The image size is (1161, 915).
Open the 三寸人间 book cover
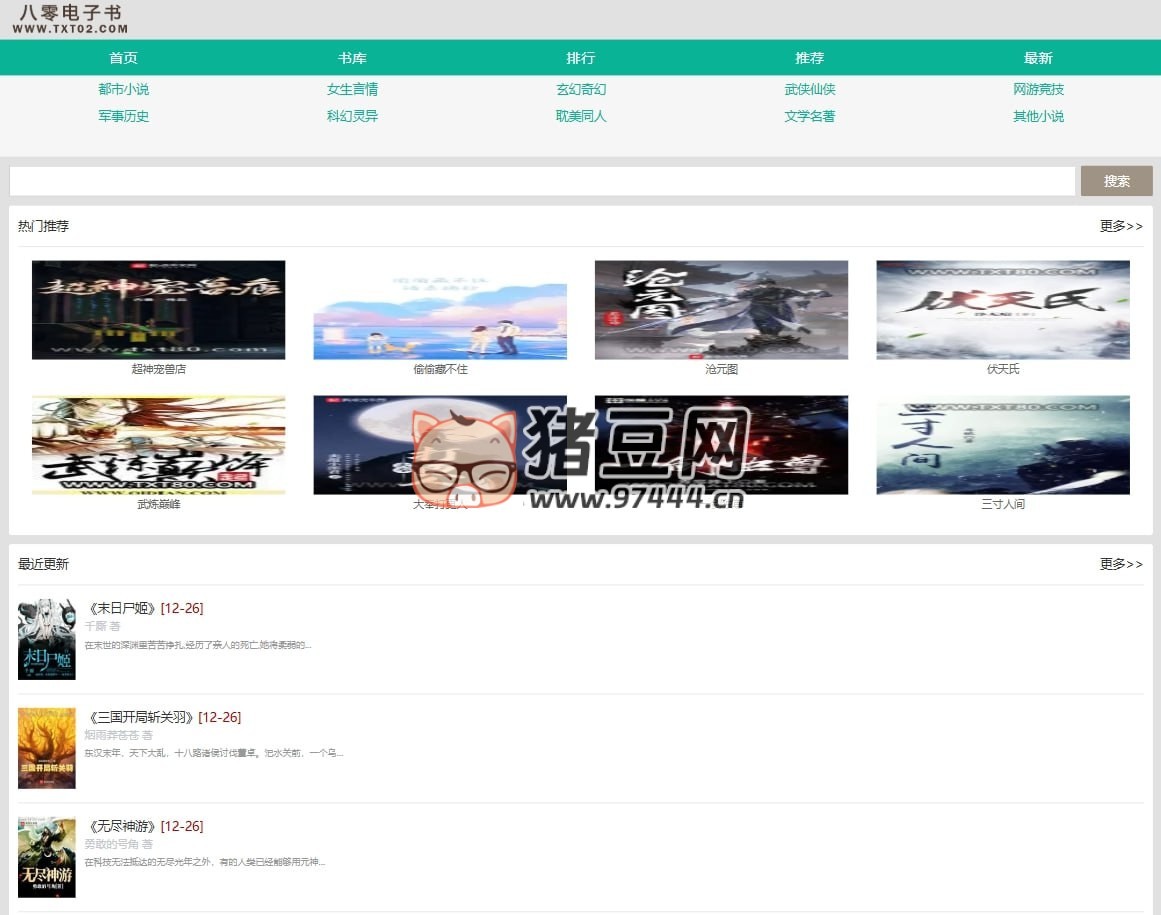click(1002, 444)
